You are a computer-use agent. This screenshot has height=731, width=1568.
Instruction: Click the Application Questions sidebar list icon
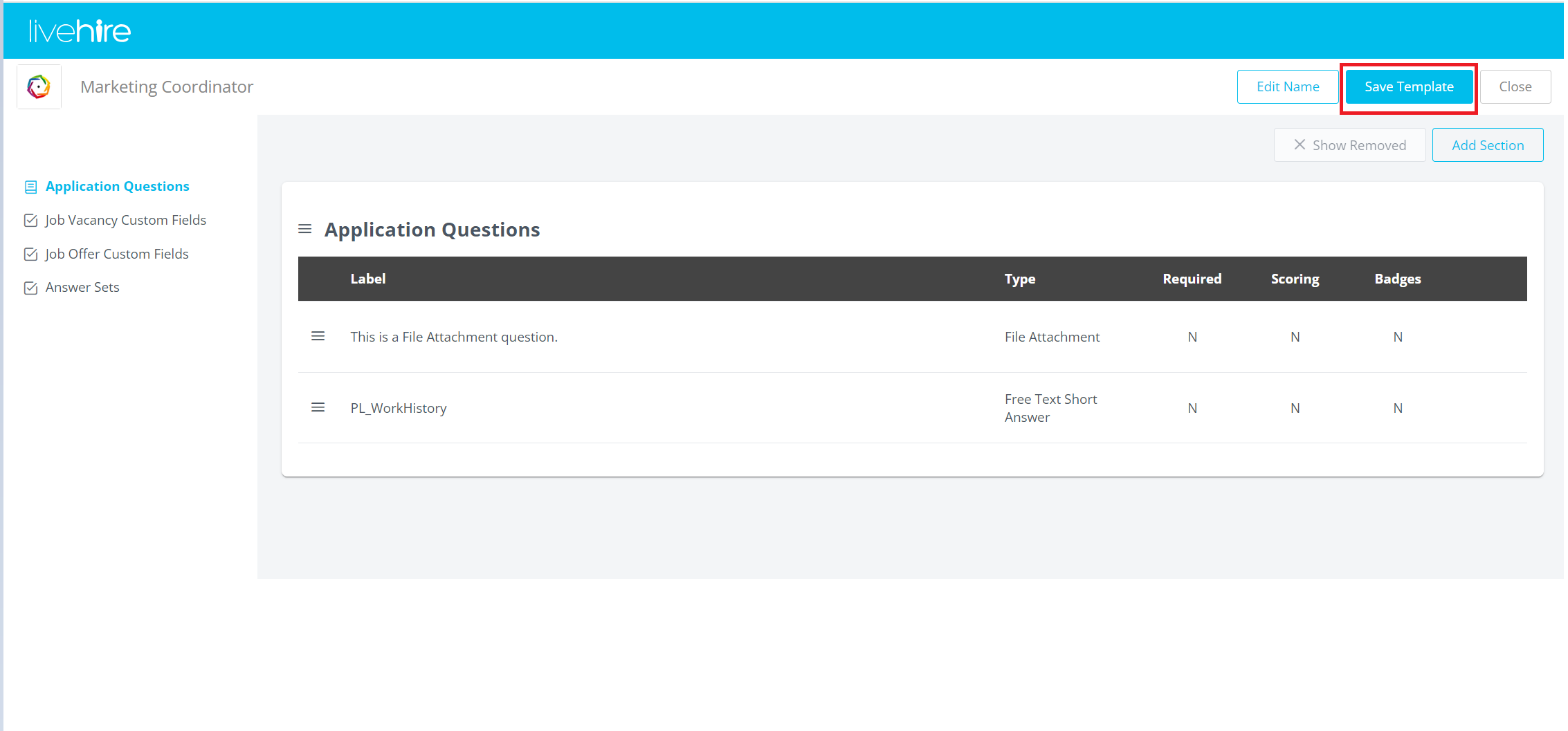pos(30,187)
